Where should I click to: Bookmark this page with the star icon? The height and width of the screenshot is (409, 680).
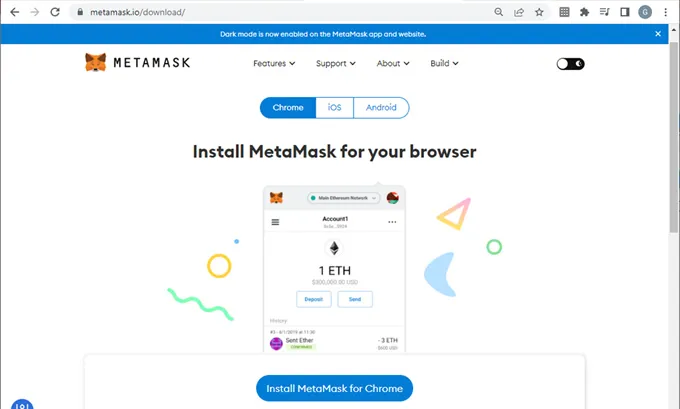539,12
